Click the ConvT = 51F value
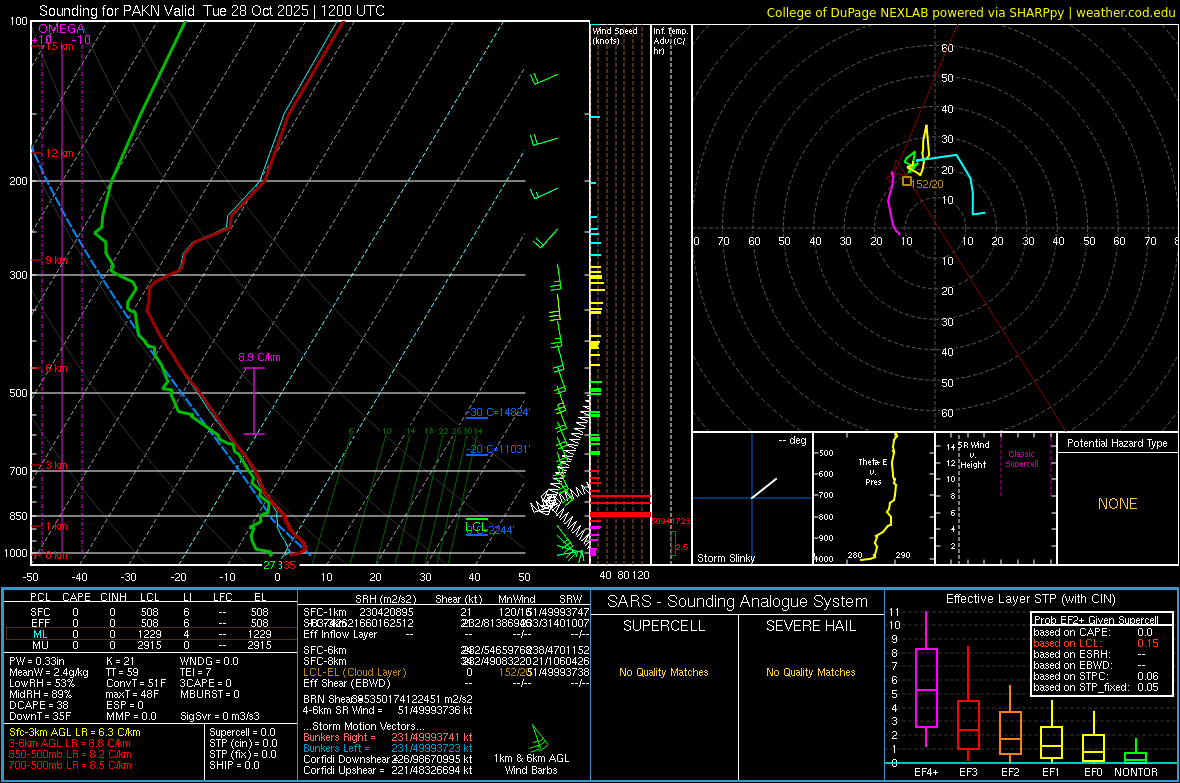Image resolution: width=1180 pixels, height=783 pixels. pyautogui.click(x=136, y=684)
